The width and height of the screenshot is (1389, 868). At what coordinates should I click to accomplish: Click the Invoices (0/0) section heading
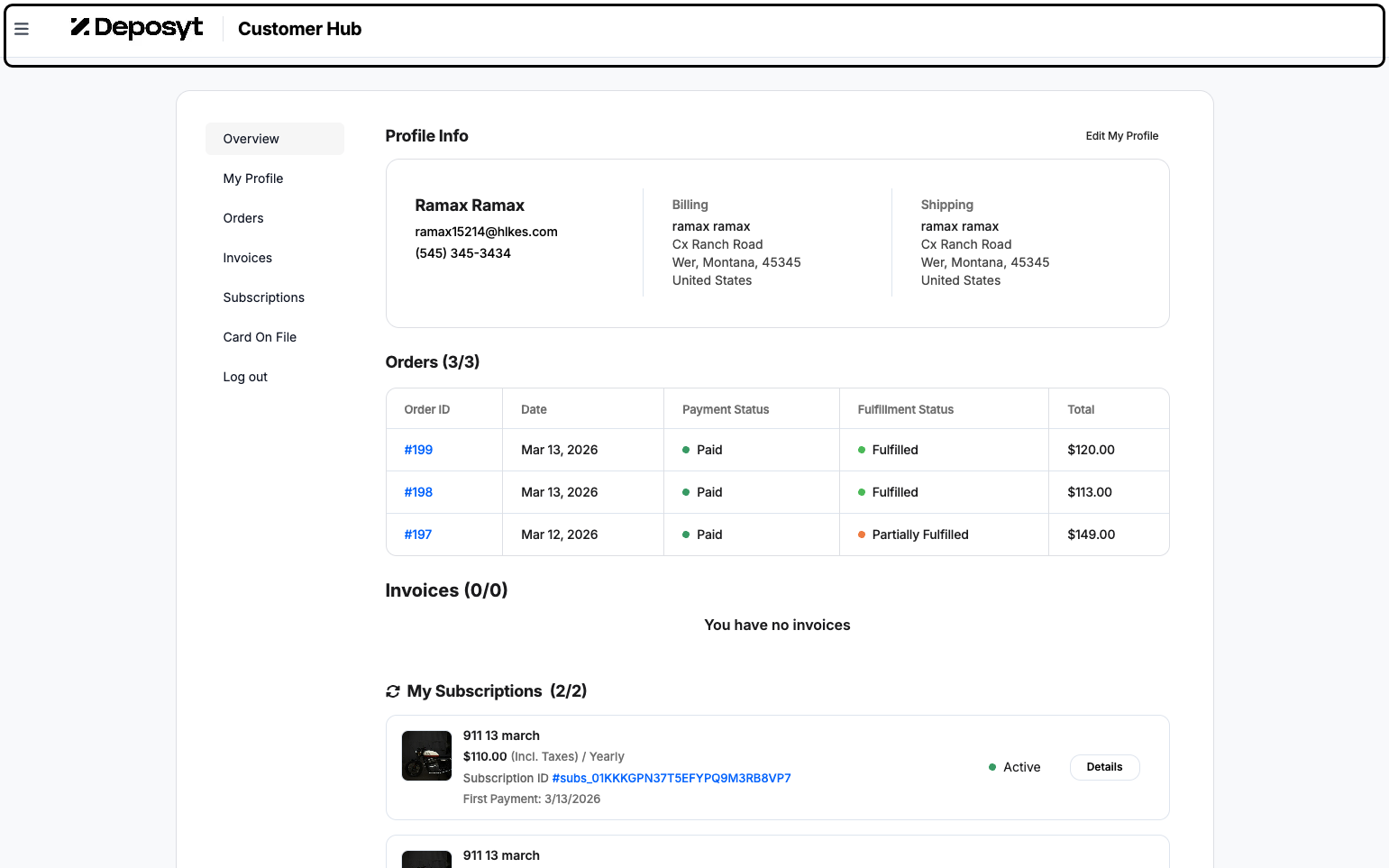tap(446, 590)
